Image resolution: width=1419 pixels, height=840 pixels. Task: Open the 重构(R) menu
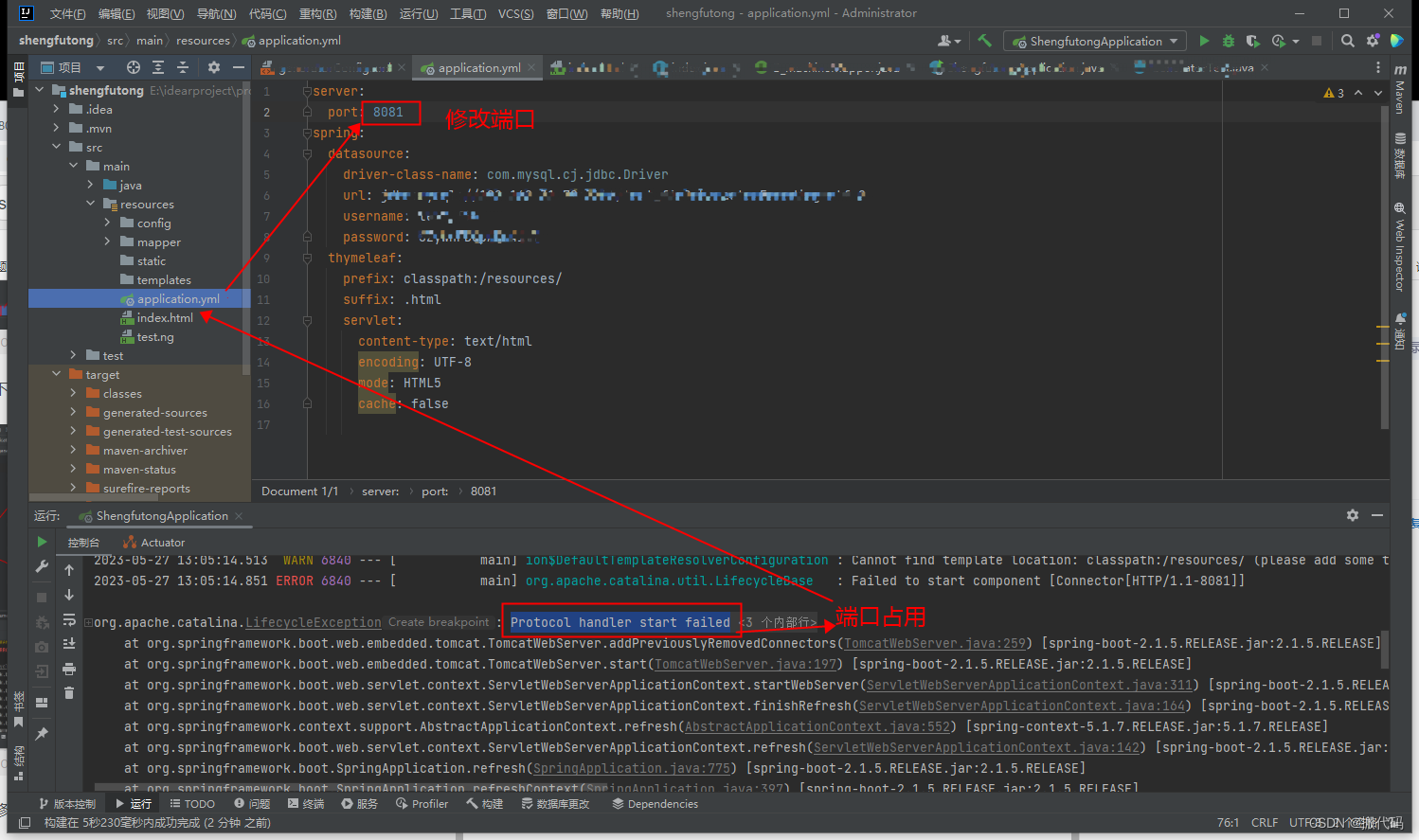click(317, 13)
